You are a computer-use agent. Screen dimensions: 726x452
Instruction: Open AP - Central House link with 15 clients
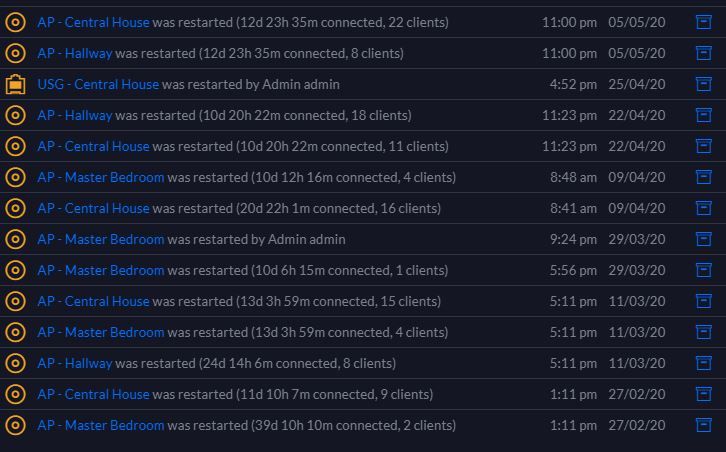pyautogui.click(x=93, y=301)
